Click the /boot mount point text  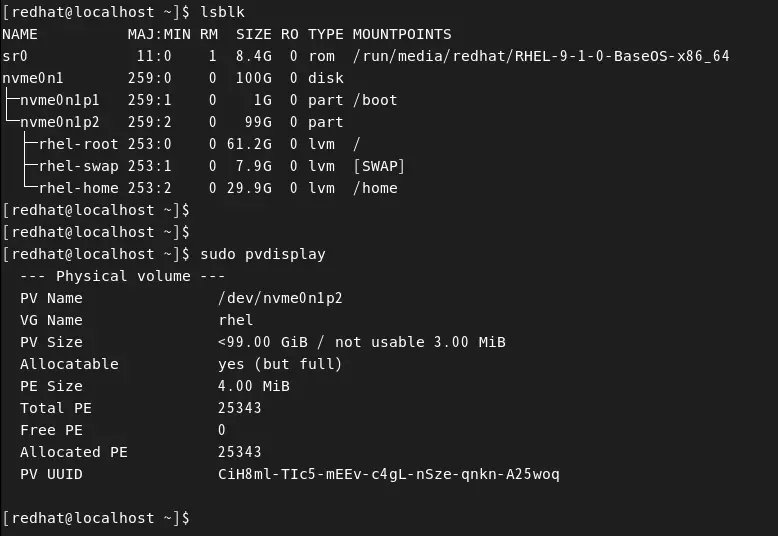[x=375, y=100]
